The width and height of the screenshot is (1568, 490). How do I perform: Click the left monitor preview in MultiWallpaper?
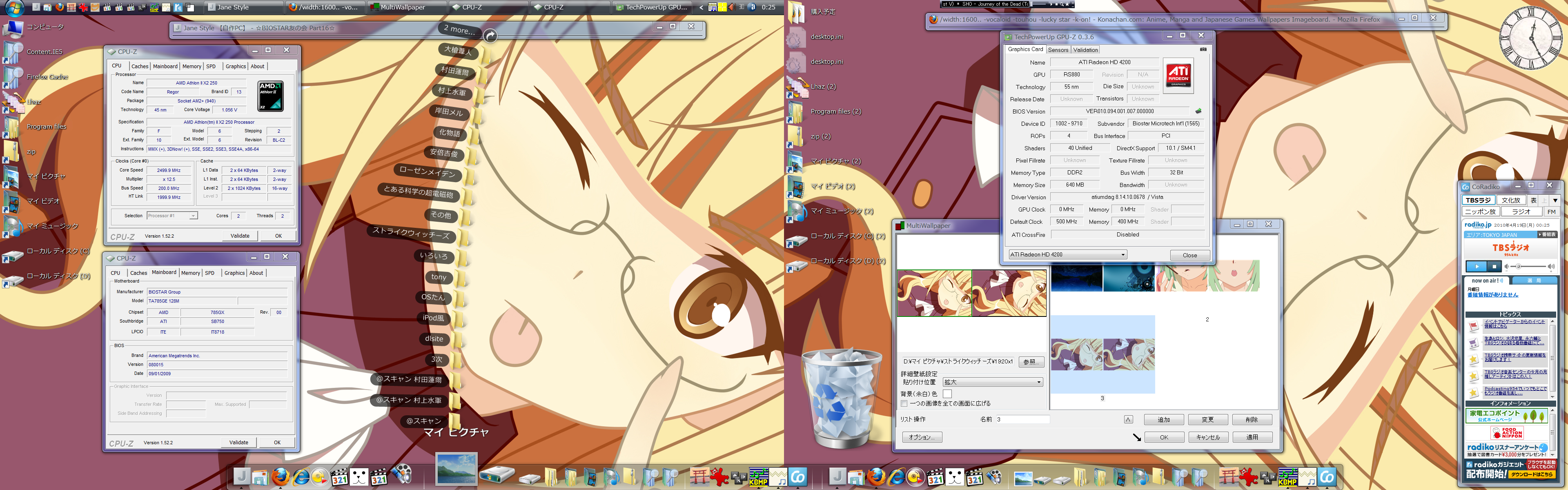(x=934, y=294)
